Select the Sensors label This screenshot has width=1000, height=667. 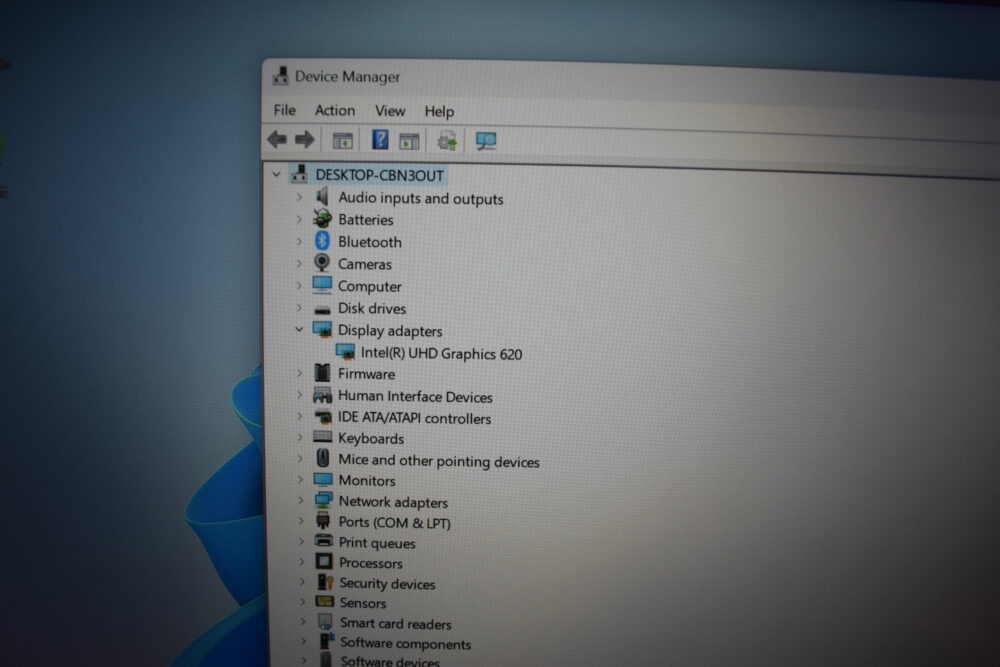point(363,603)
